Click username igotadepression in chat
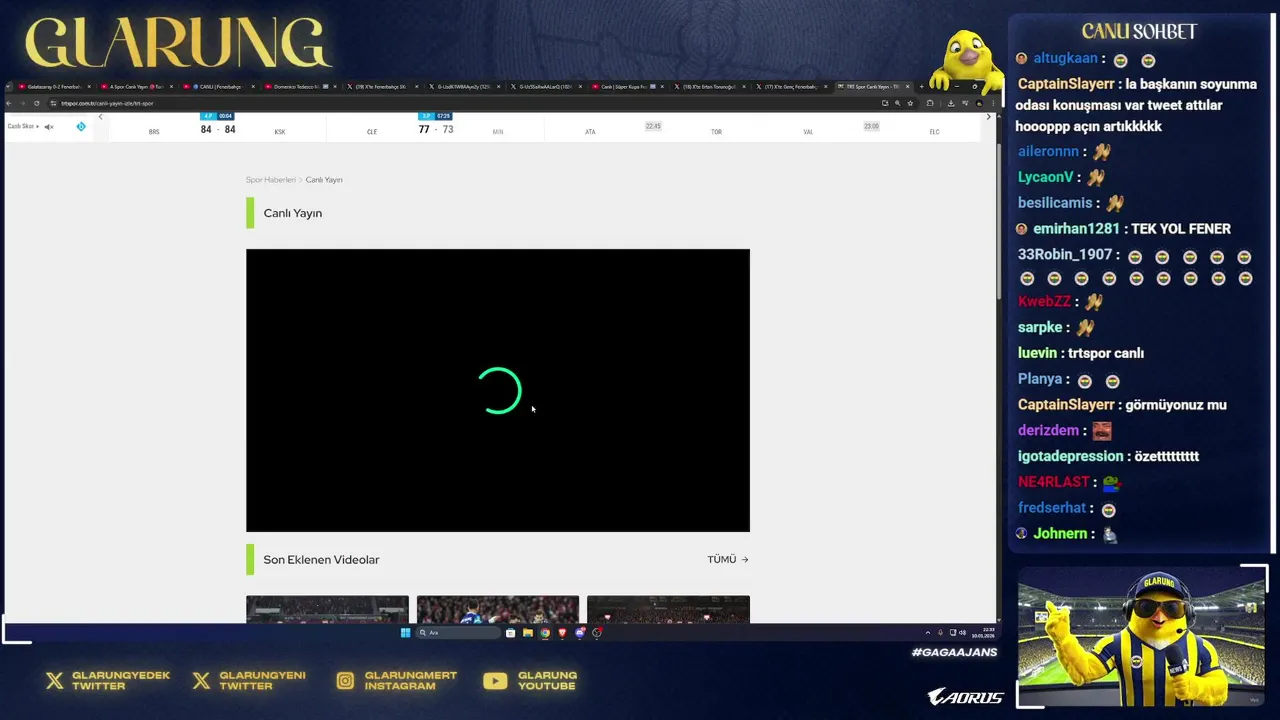This screenshot has height=720, width=1280. tap(1071, 456)
